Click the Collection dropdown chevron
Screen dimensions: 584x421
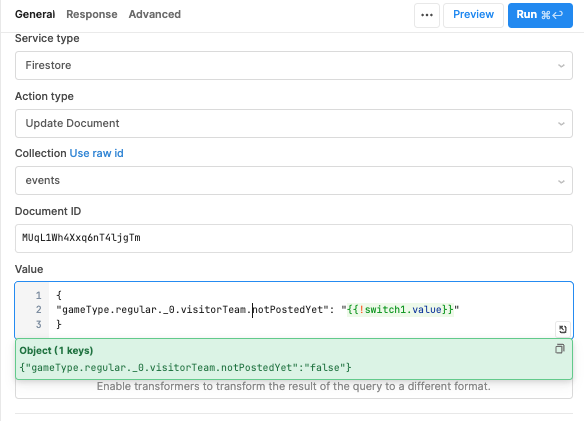coord(561,181)
